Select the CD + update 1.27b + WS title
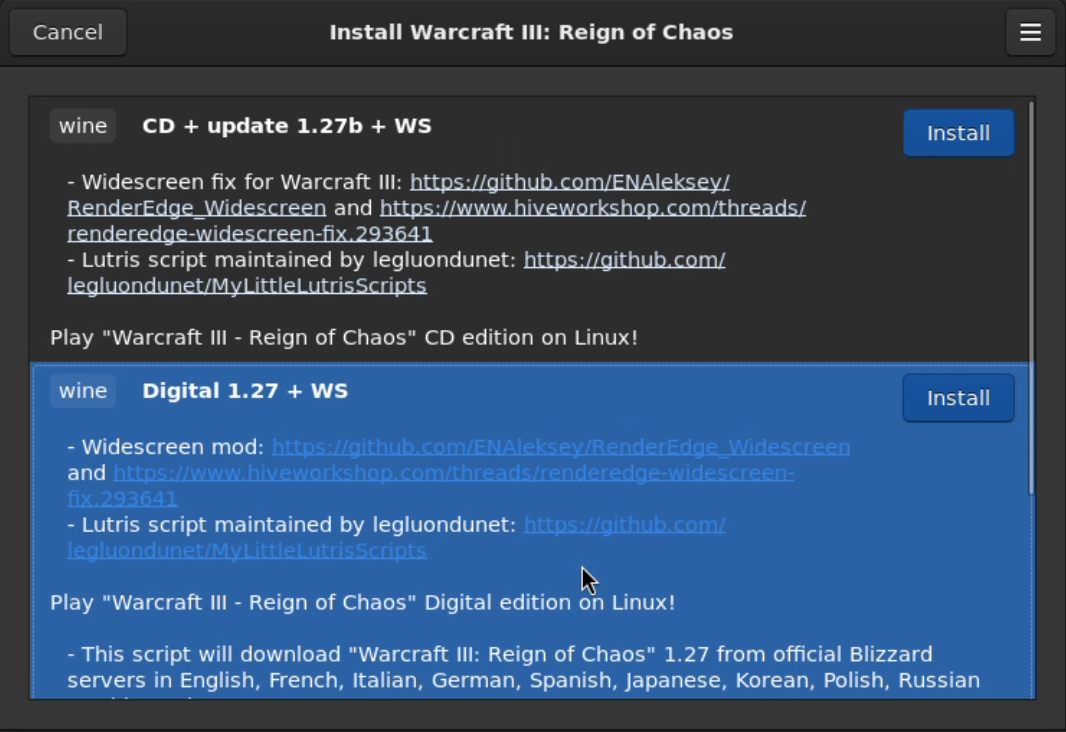 point(287,126)
